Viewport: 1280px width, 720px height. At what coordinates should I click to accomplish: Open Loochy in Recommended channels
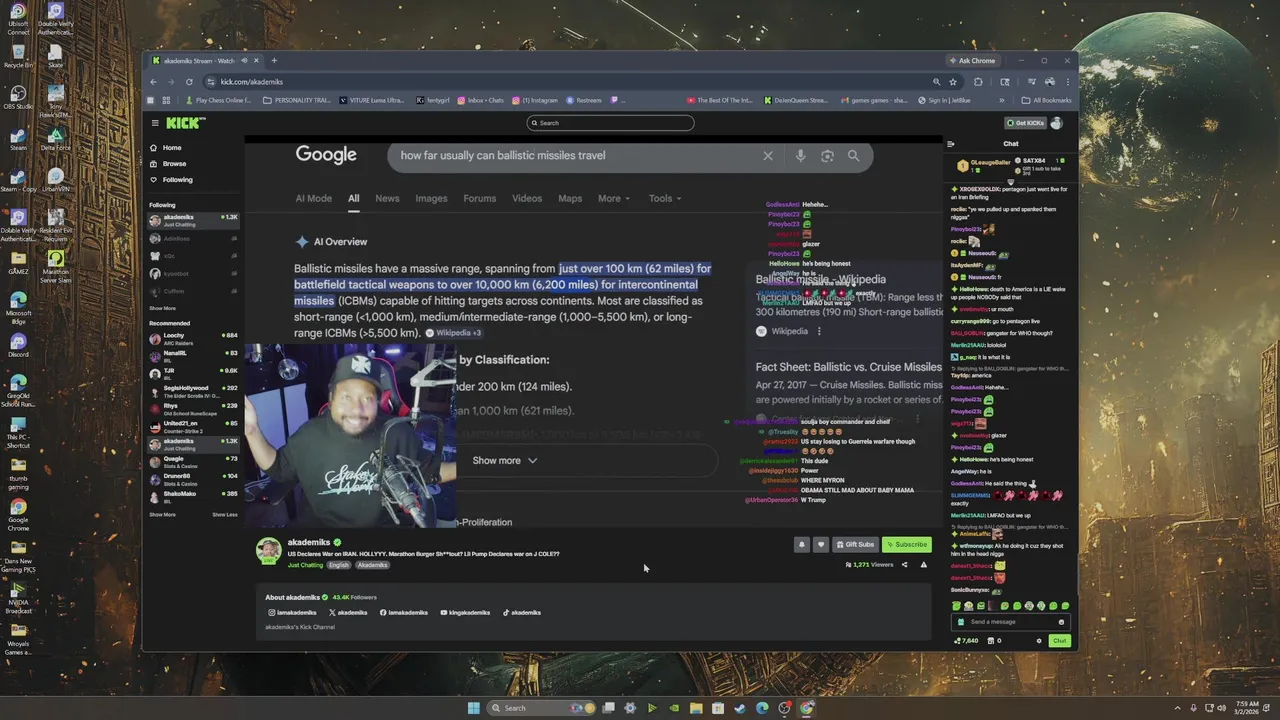(x=193, y=339)
